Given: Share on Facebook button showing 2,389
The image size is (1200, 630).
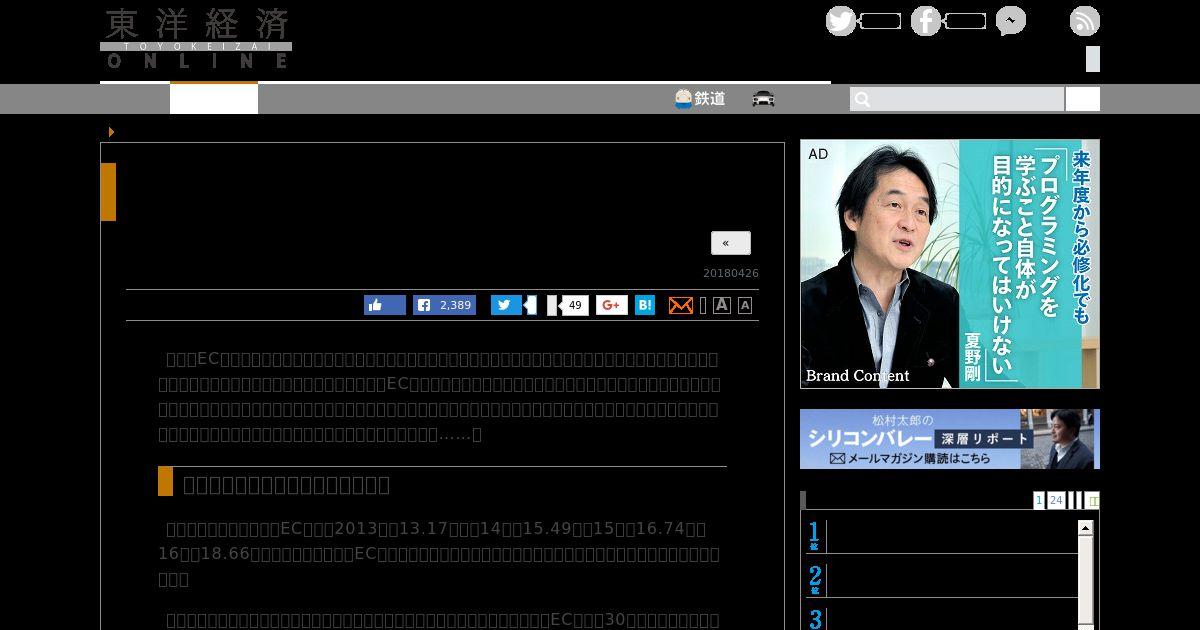Looking at the screenshot, I should [x=445, y=305].
